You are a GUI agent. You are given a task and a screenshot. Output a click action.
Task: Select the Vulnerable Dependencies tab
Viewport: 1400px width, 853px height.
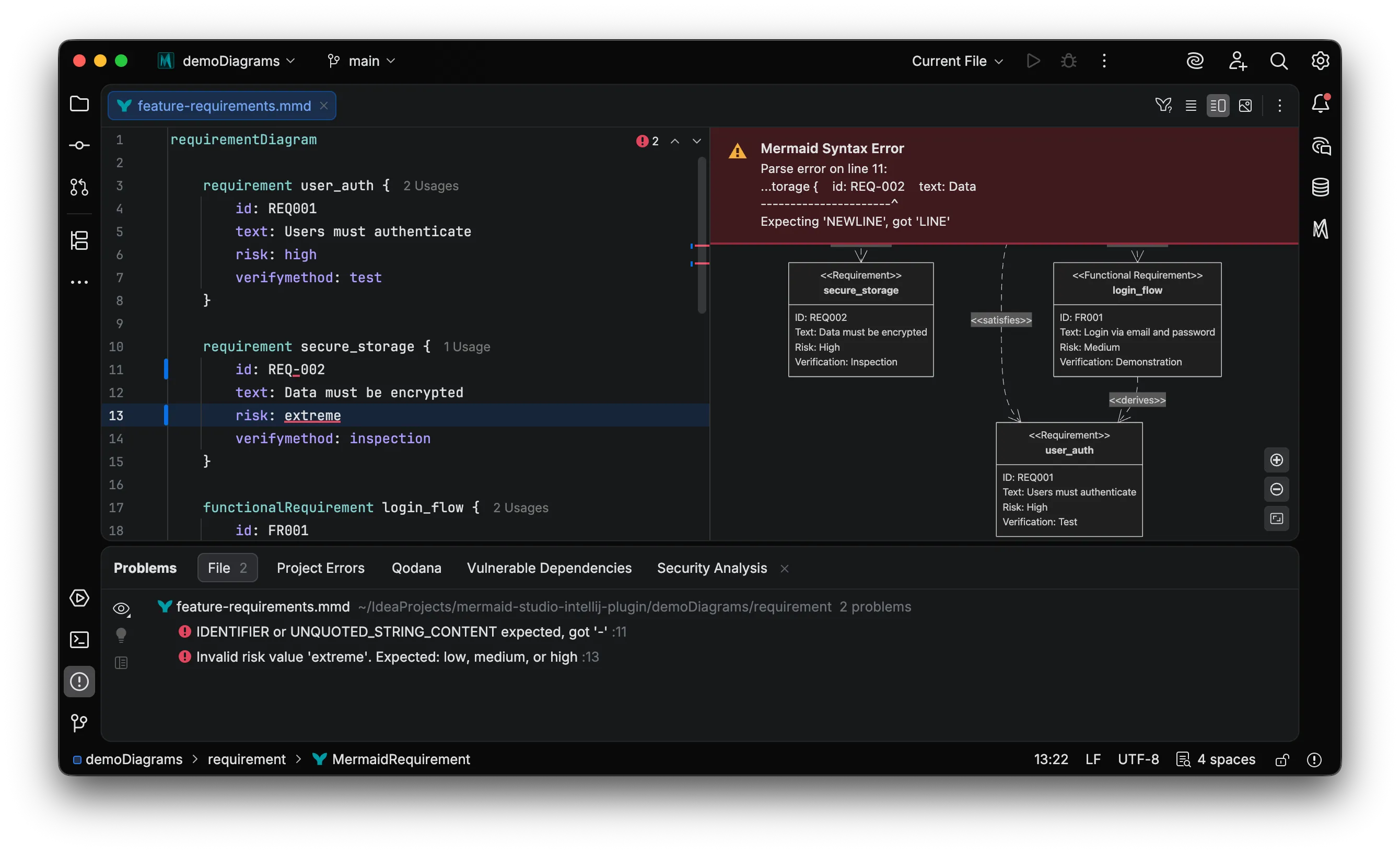click(x=549, y=568)
